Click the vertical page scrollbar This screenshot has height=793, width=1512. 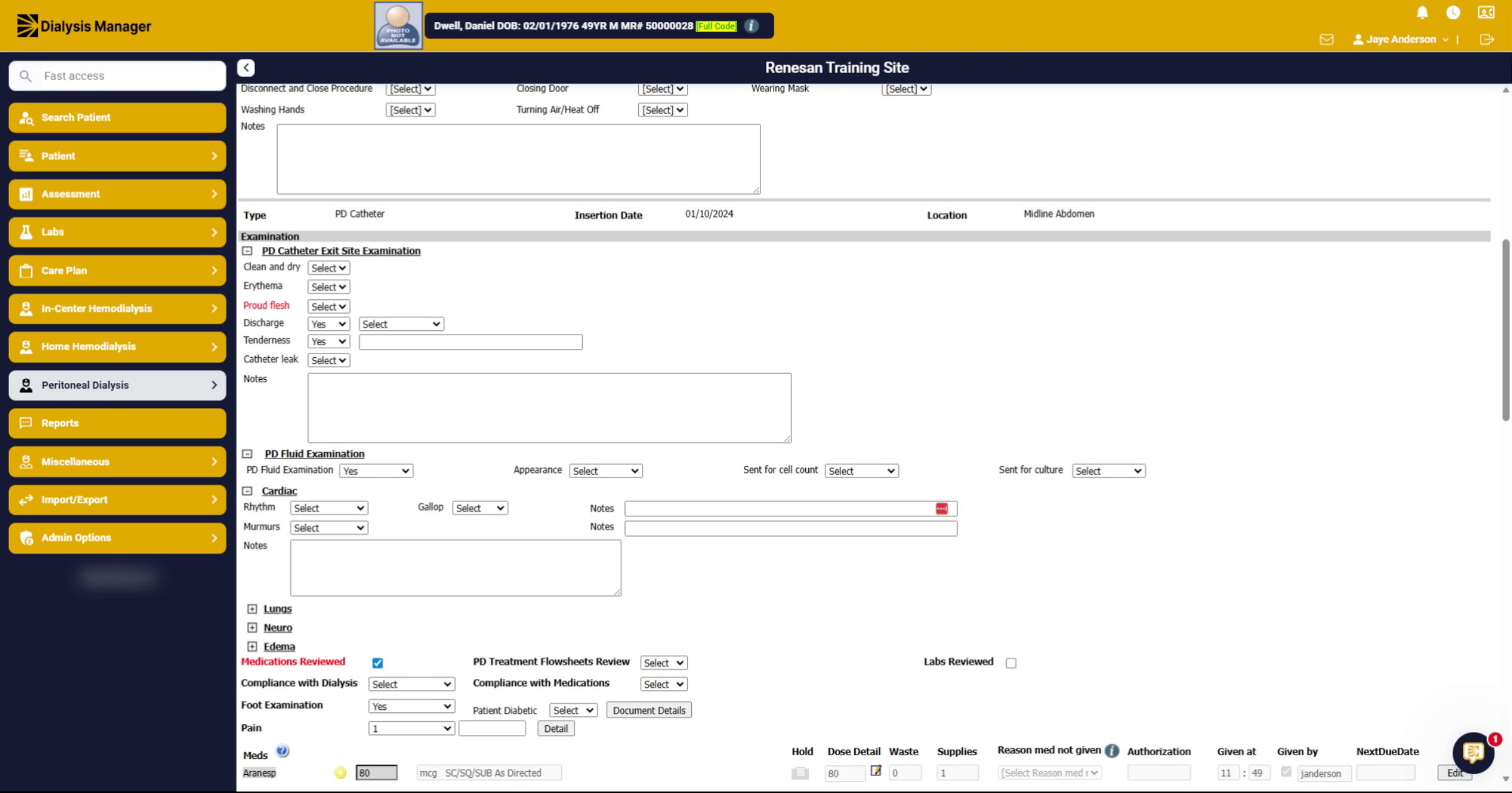pyautogui.click(x=1506, y=330)
